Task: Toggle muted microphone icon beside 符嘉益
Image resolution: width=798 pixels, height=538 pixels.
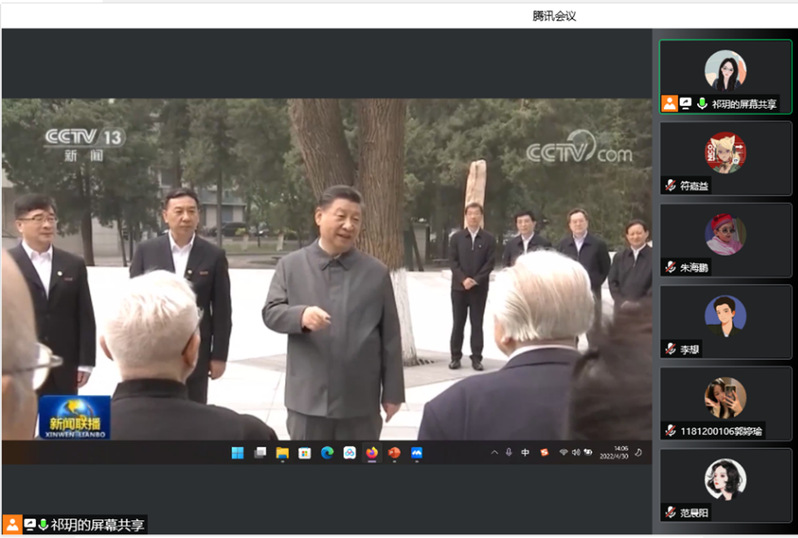Action: point(670,185)
